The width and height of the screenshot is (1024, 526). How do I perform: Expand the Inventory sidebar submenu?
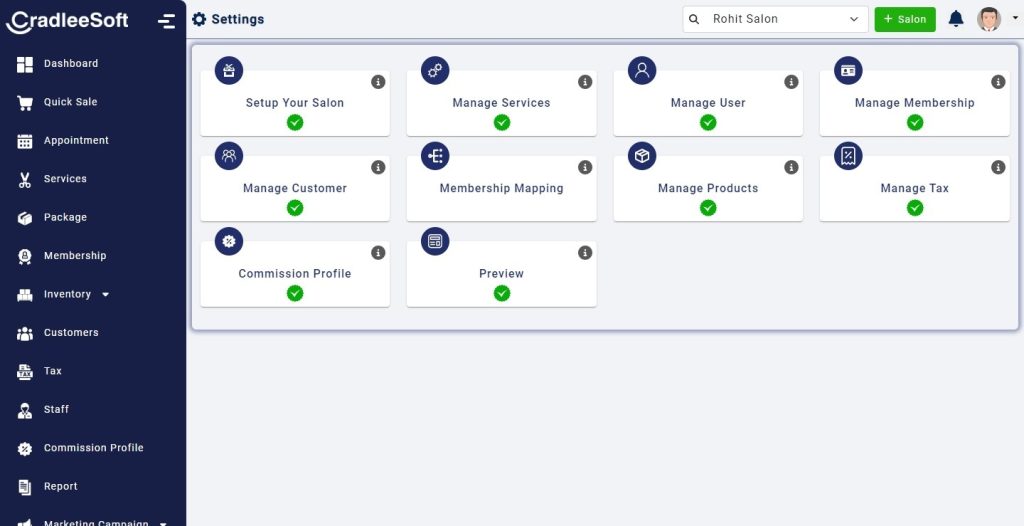(105, 295)
